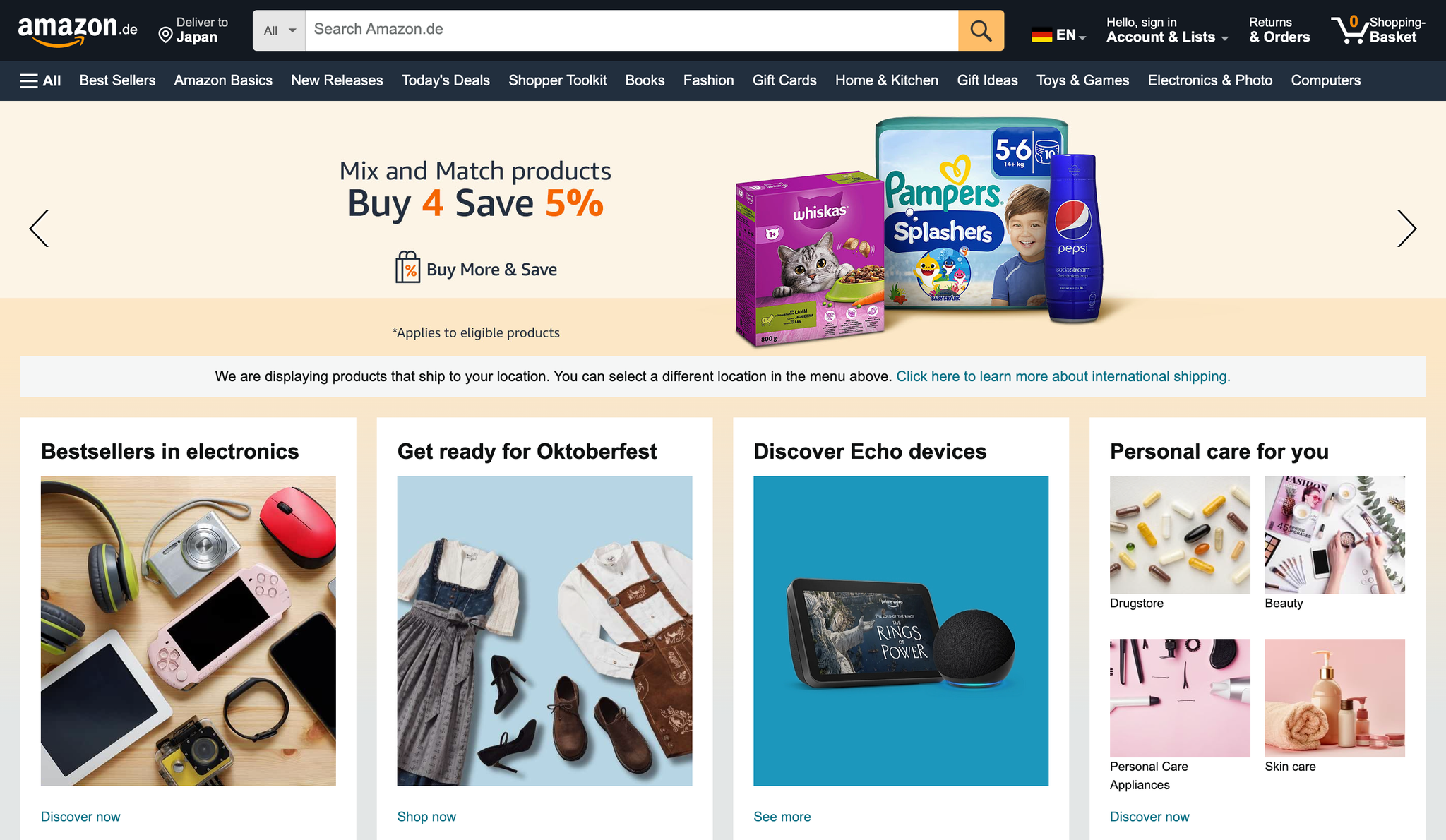Click the delivery location pin icon
Image resolution: width=1446 pixels, height=840 pixels.
165,35
